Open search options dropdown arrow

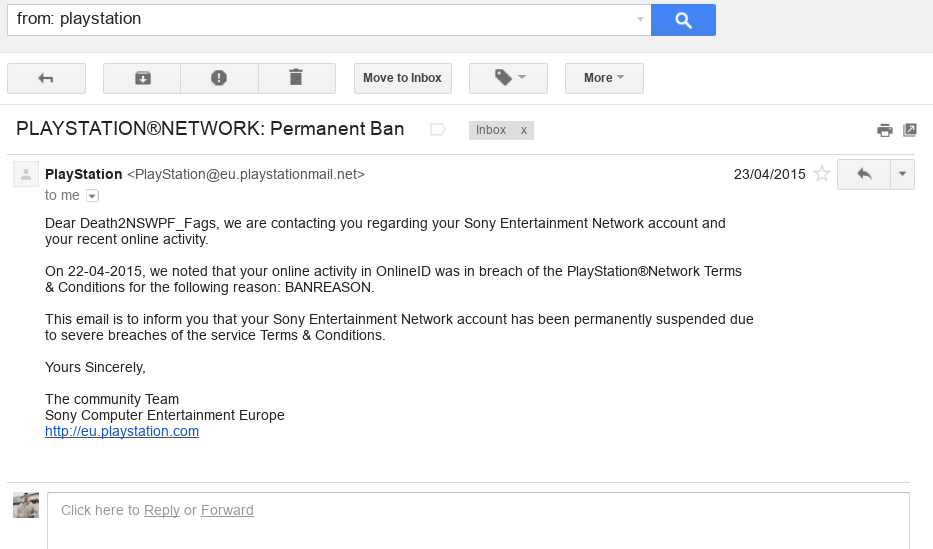(x=640, y=20)
